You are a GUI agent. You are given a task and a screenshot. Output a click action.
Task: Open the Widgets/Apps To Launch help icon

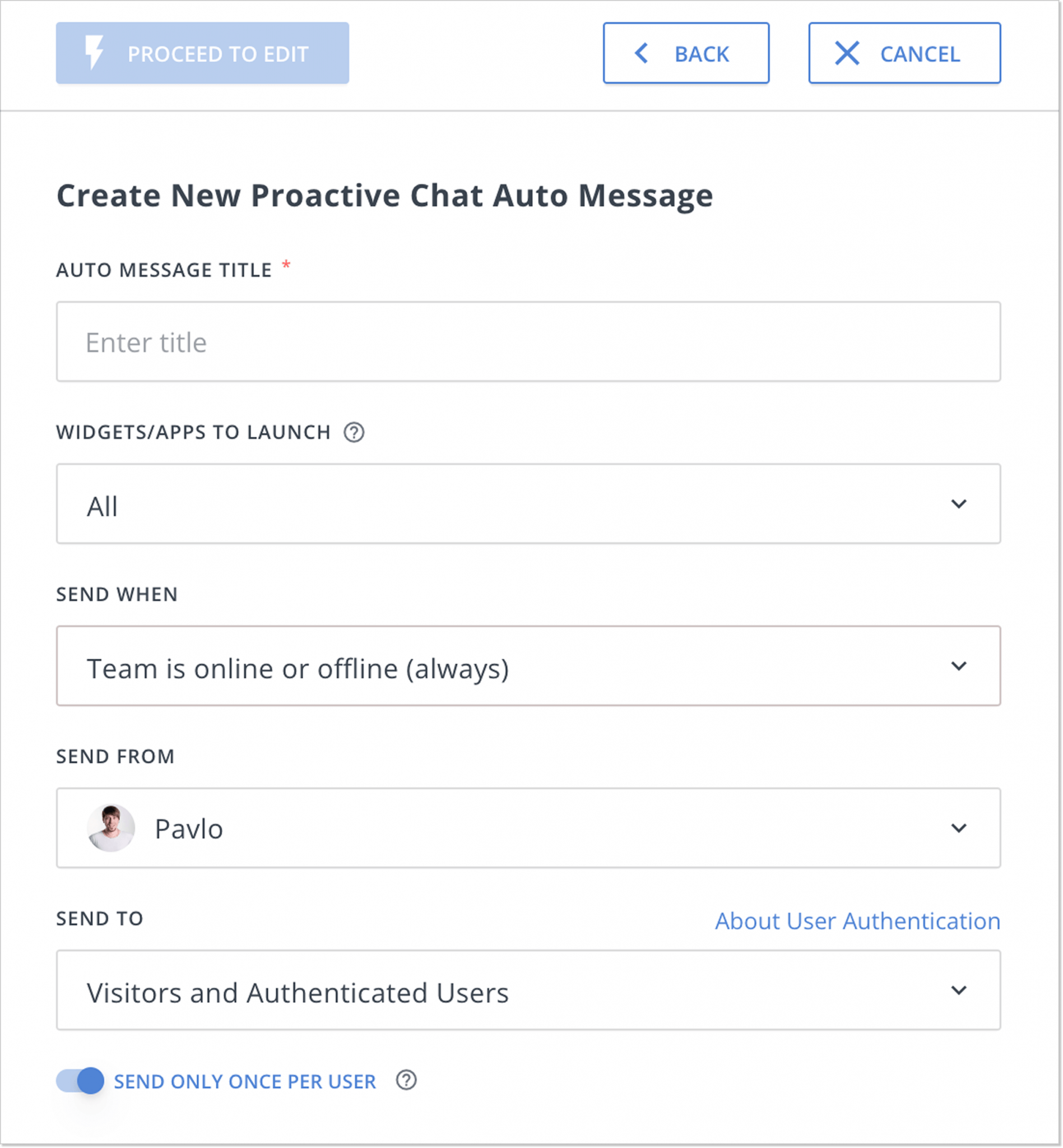coord(353,433)
